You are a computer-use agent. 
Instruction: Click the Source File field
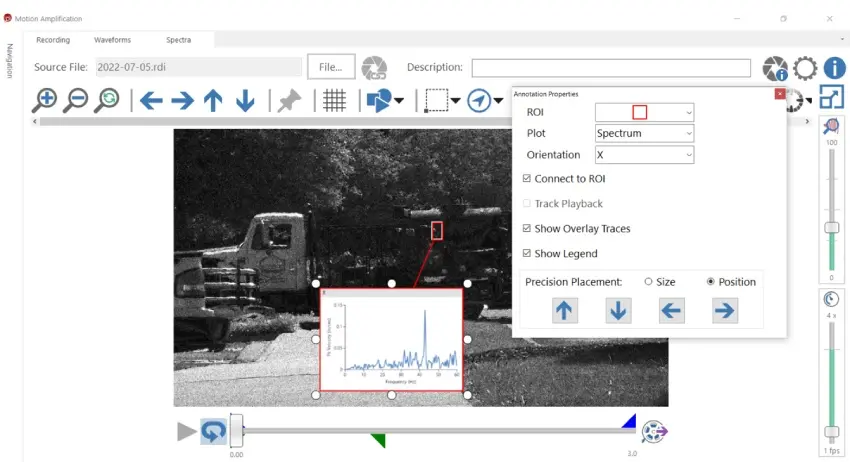[x=198, y=67]
